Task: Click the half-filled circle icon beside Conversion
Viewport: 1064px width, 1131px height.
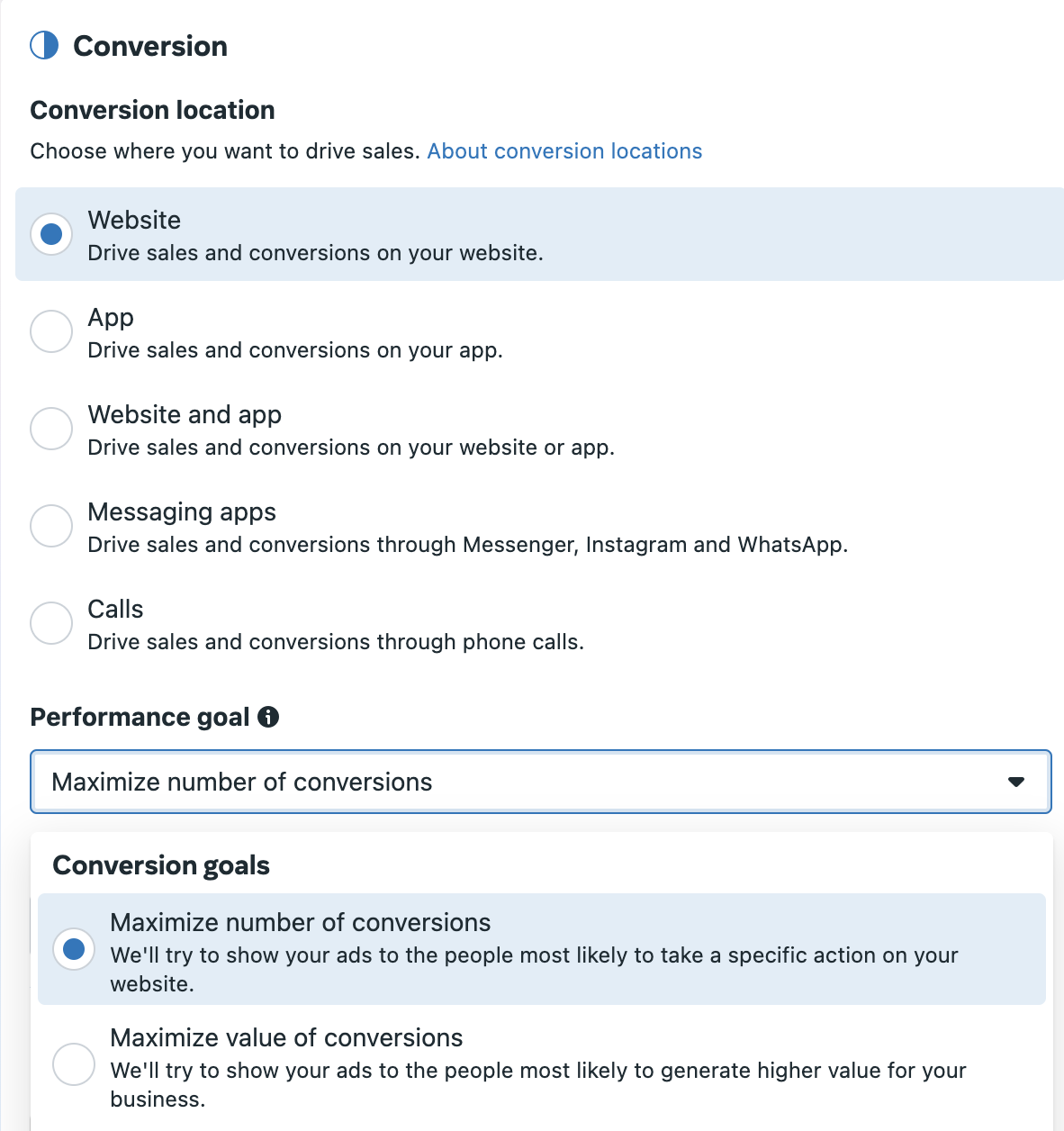Action: pyautogui.click(x=44, y=45)
